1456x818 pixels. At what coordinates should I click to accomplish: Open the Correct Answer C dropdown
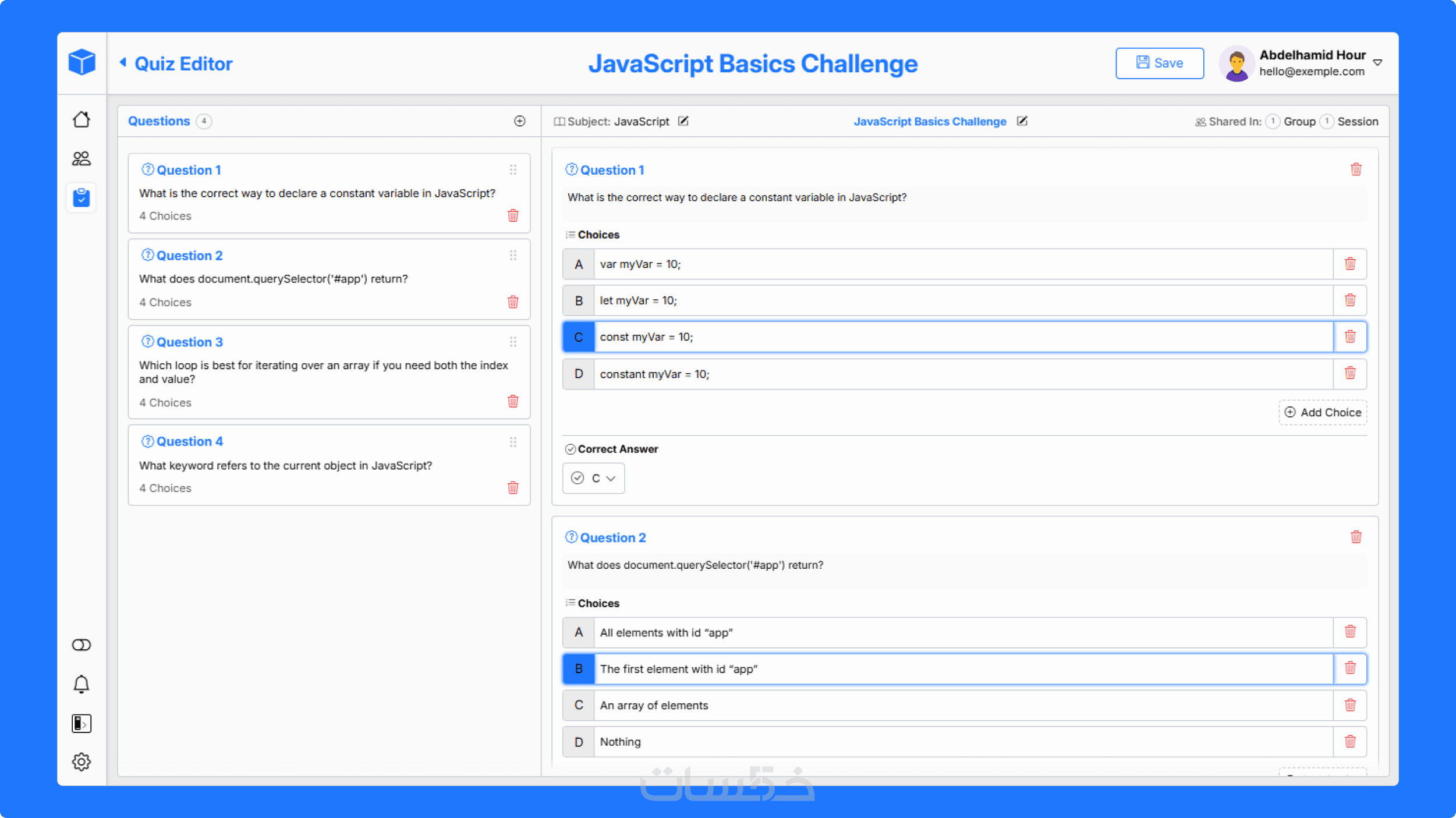tap(593, 478)
